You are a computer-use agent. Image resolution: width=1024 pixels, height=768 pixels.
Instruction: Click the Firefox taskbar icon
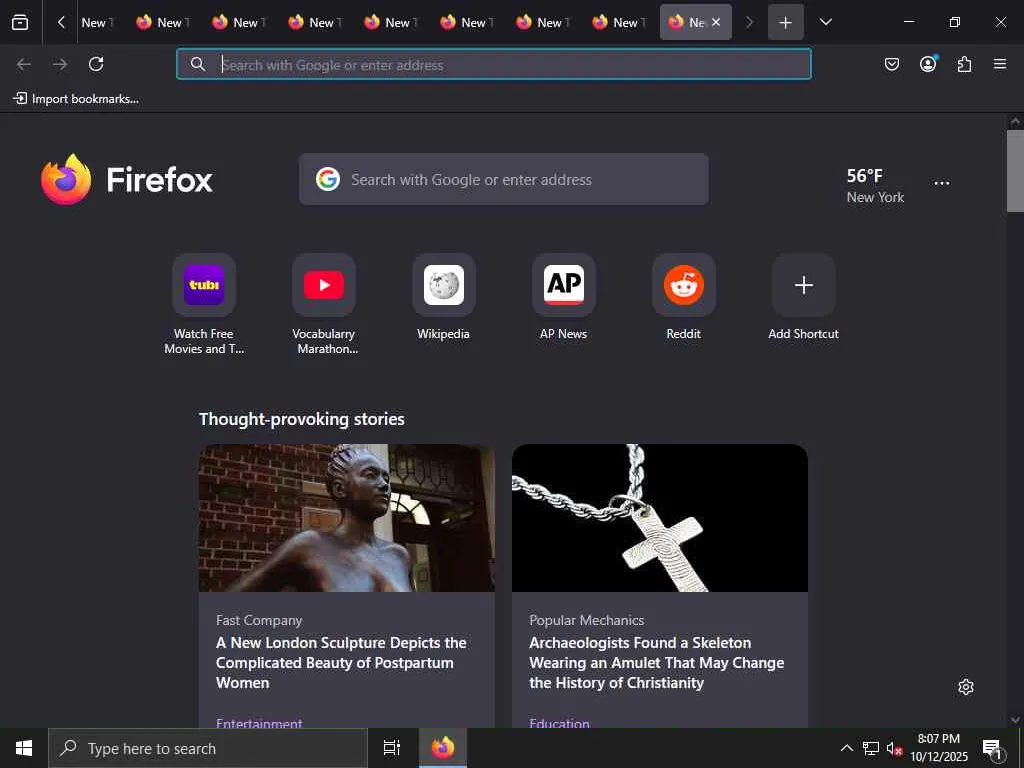click(x=443, y=748)
